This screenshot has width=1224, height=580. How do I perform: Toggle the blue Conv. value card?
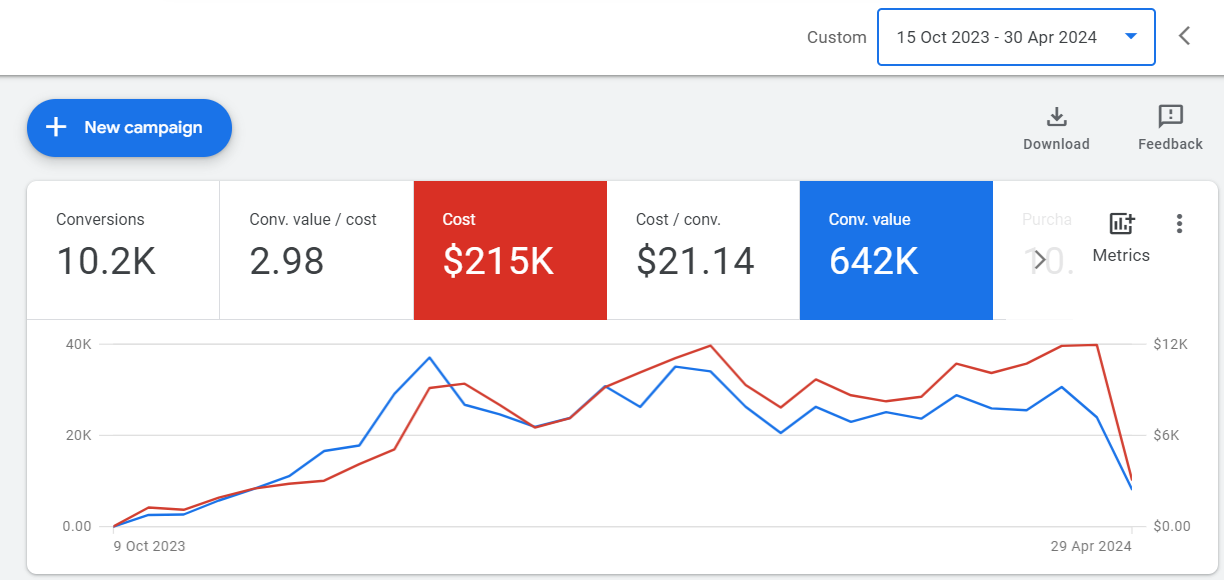[x=896, y=250]
